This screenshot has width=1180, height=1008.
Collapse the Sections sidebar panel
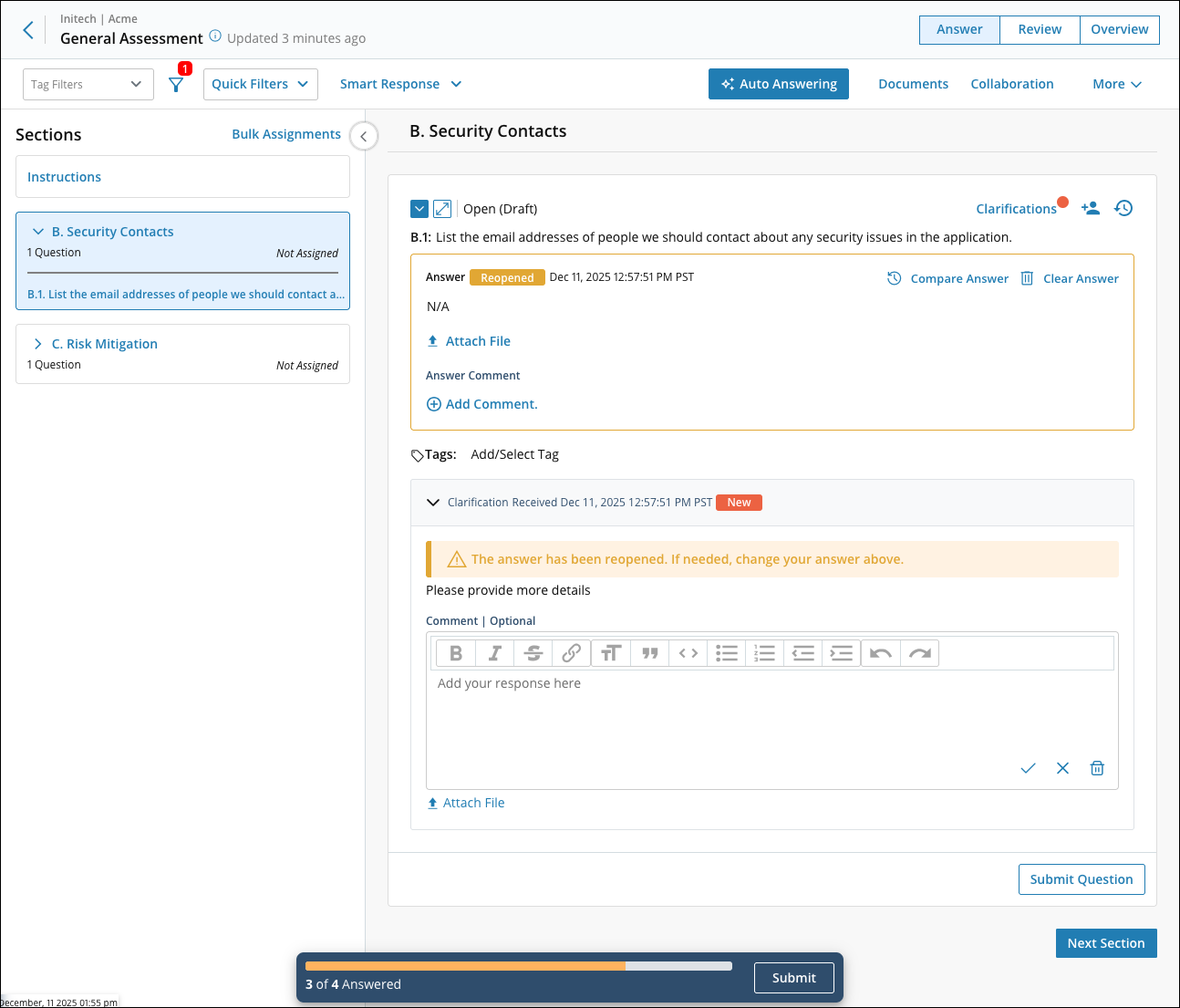pyautogui.click(x=364, y=137)
